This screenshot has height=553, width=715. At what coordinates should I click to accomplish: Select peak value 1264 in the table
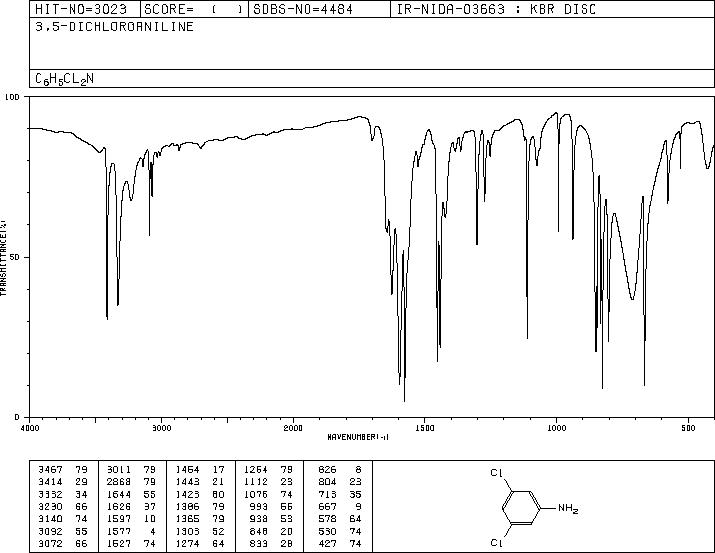[x=255, y=469]
